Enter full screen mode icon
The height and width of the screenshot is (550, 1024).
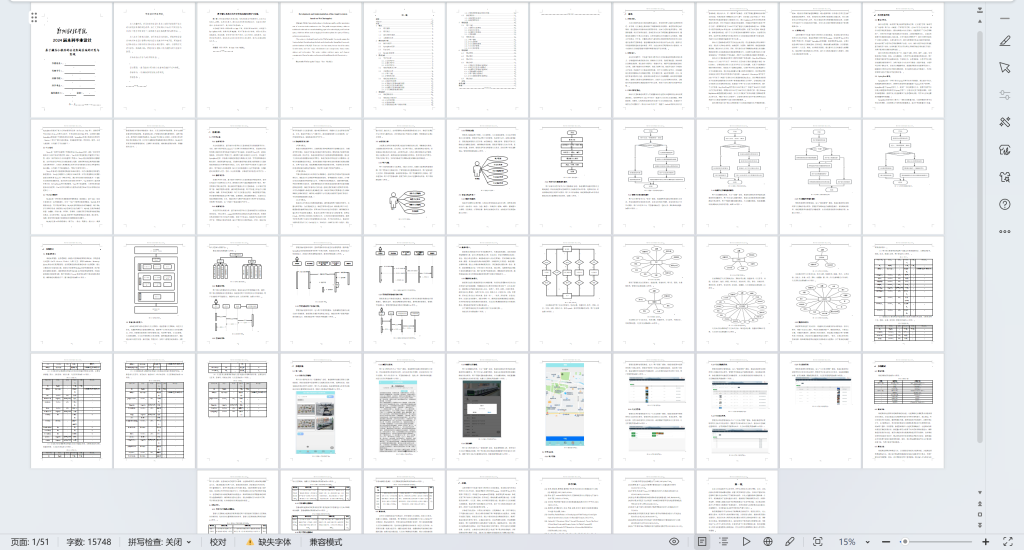pos(1008,542)
